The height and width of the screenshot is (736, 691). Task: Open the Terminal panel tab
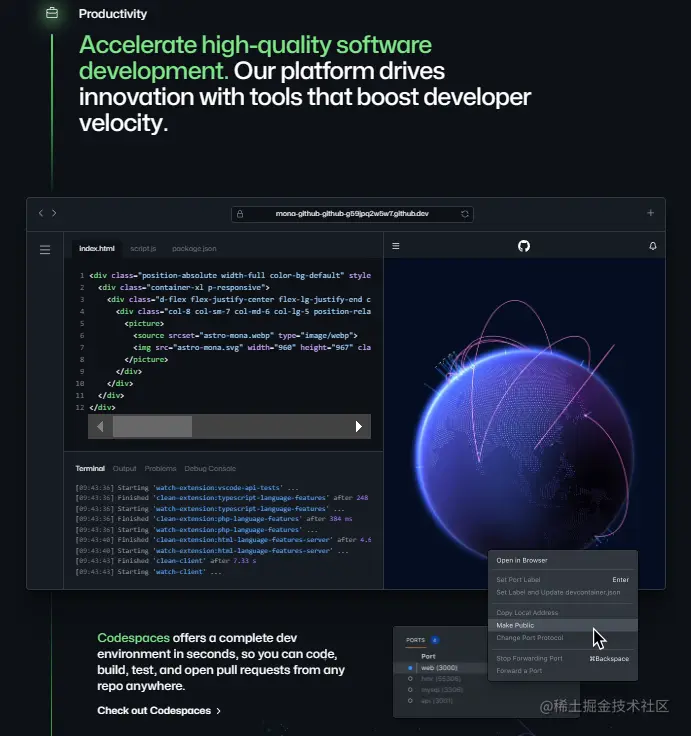pos(90,468)
